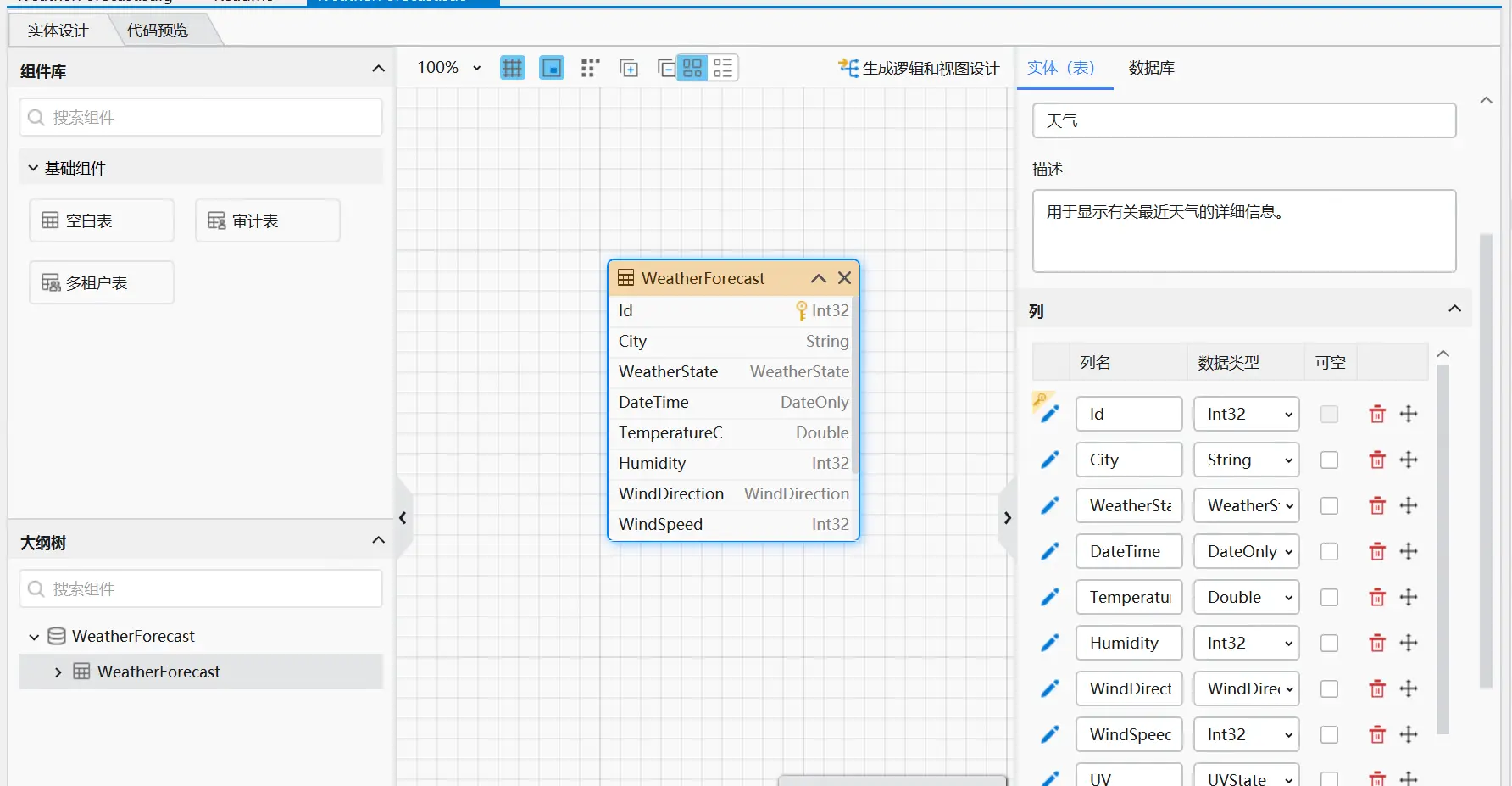Click the cascade windows view icon
This screenshot has height=786, width=1512.
coord(667,68)
